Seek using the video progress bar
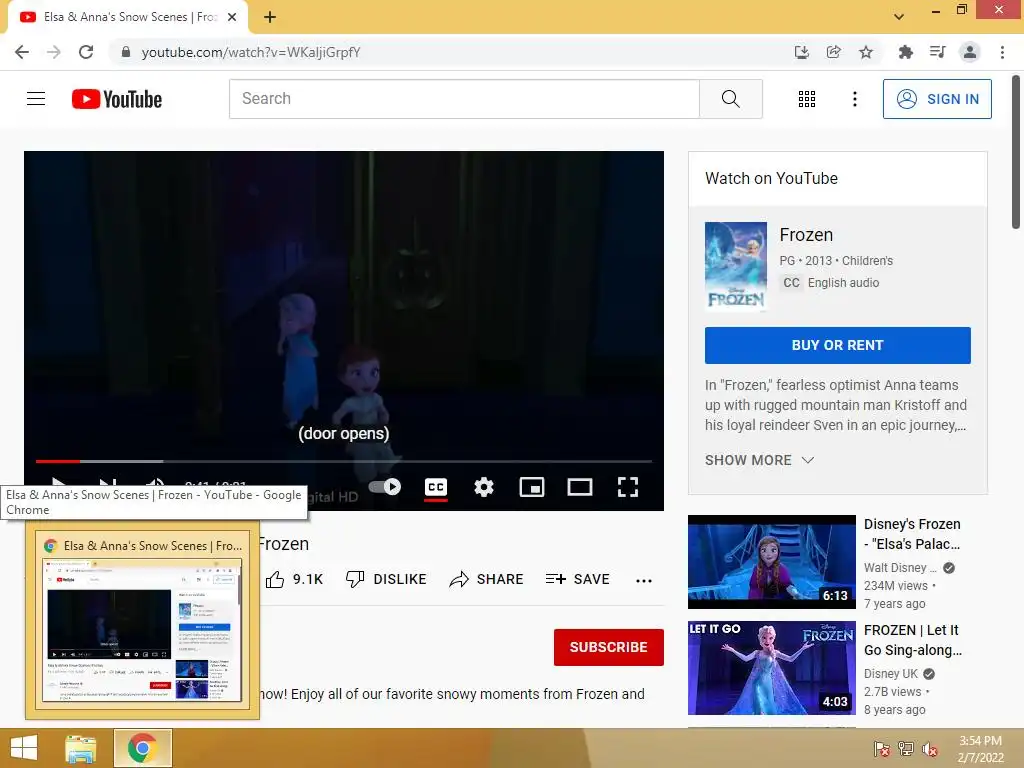 coord(344,461)
